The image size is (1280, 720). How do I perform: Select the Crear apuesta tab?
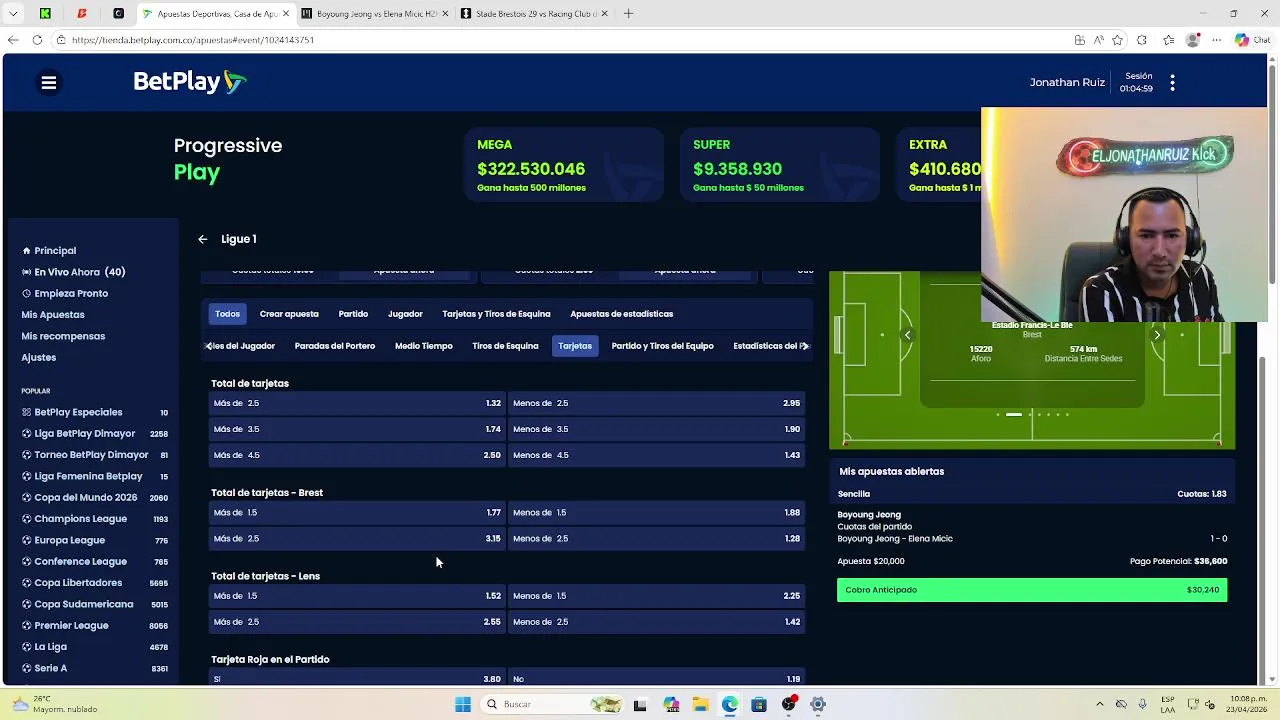click(x=289, y=314)
